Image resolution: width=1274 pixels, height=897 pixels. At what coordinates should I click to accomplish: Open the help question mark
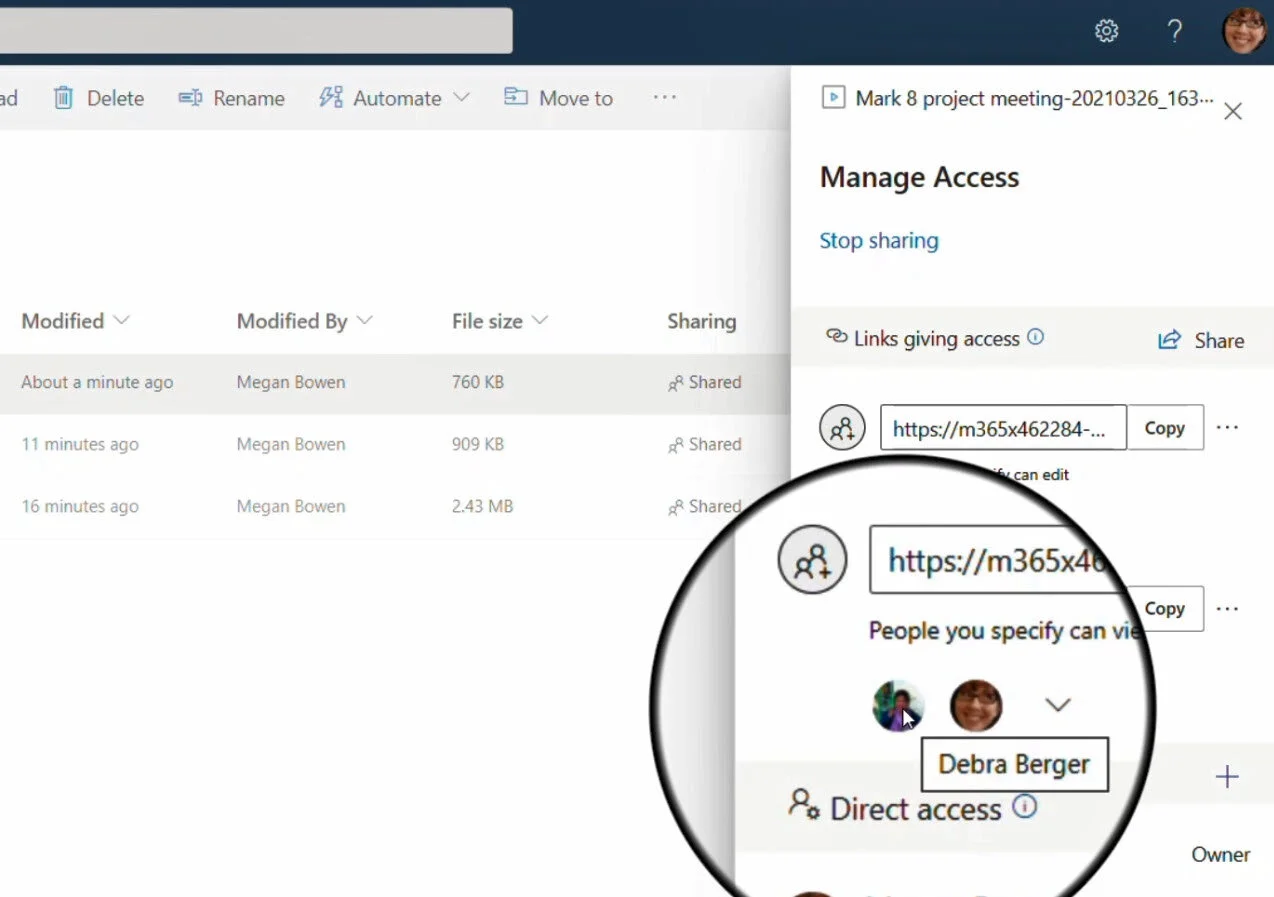1175,31
